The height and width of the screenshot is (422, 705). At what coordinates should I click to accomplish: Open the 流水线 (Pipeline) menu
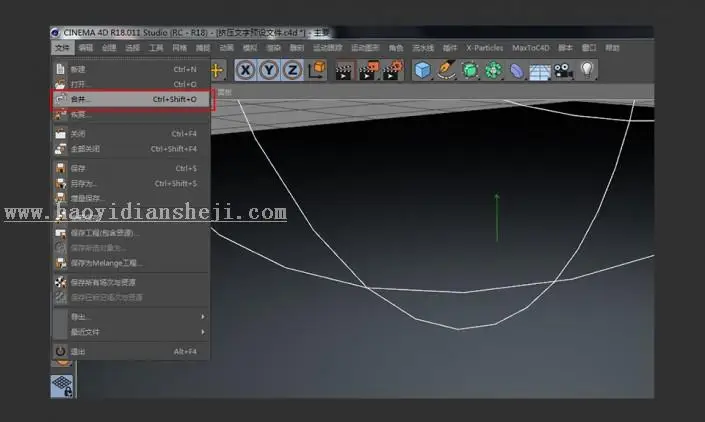[x=423, y=48]
